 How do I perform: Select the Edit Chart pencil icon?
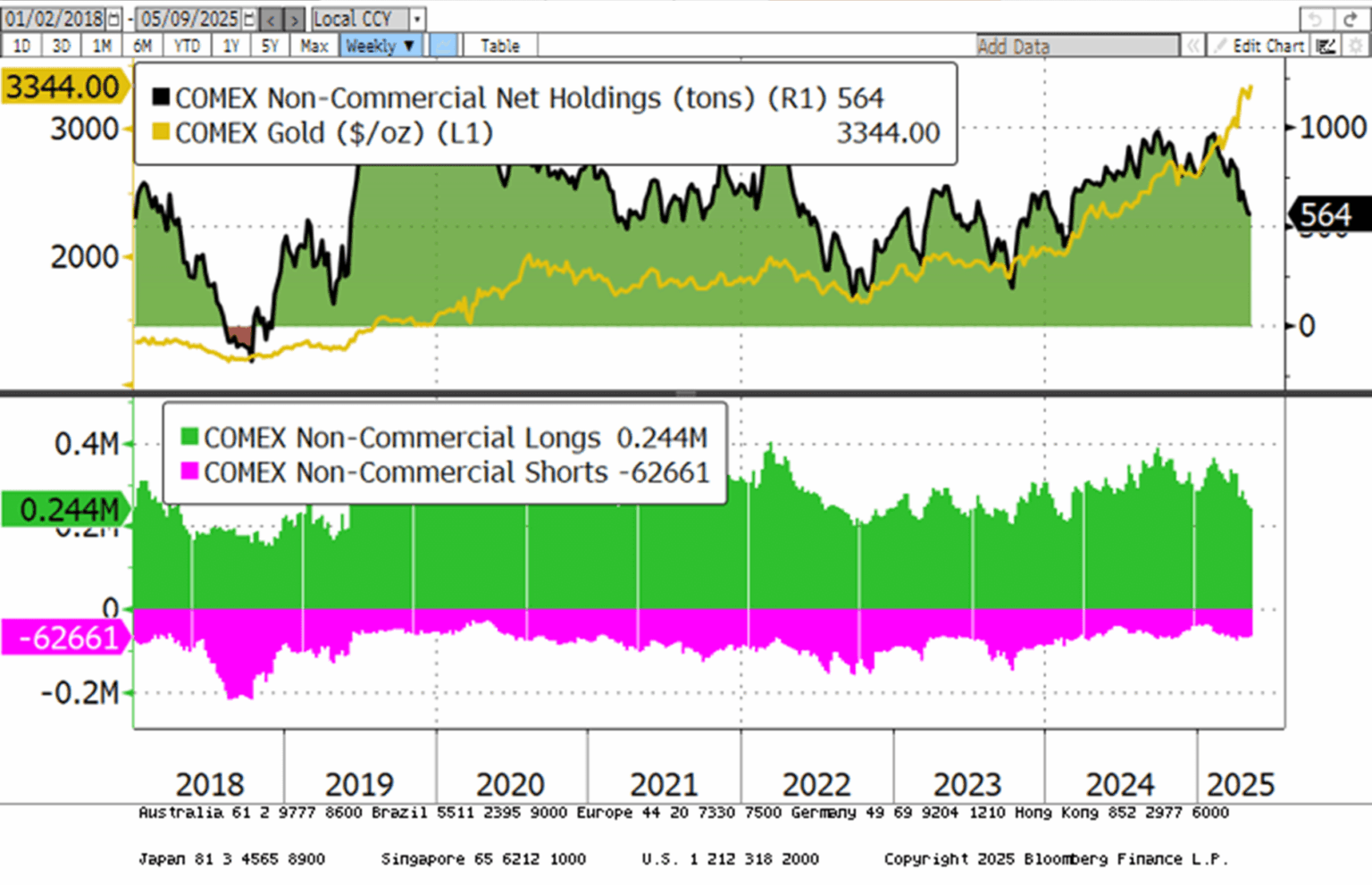coord(1222,46)
